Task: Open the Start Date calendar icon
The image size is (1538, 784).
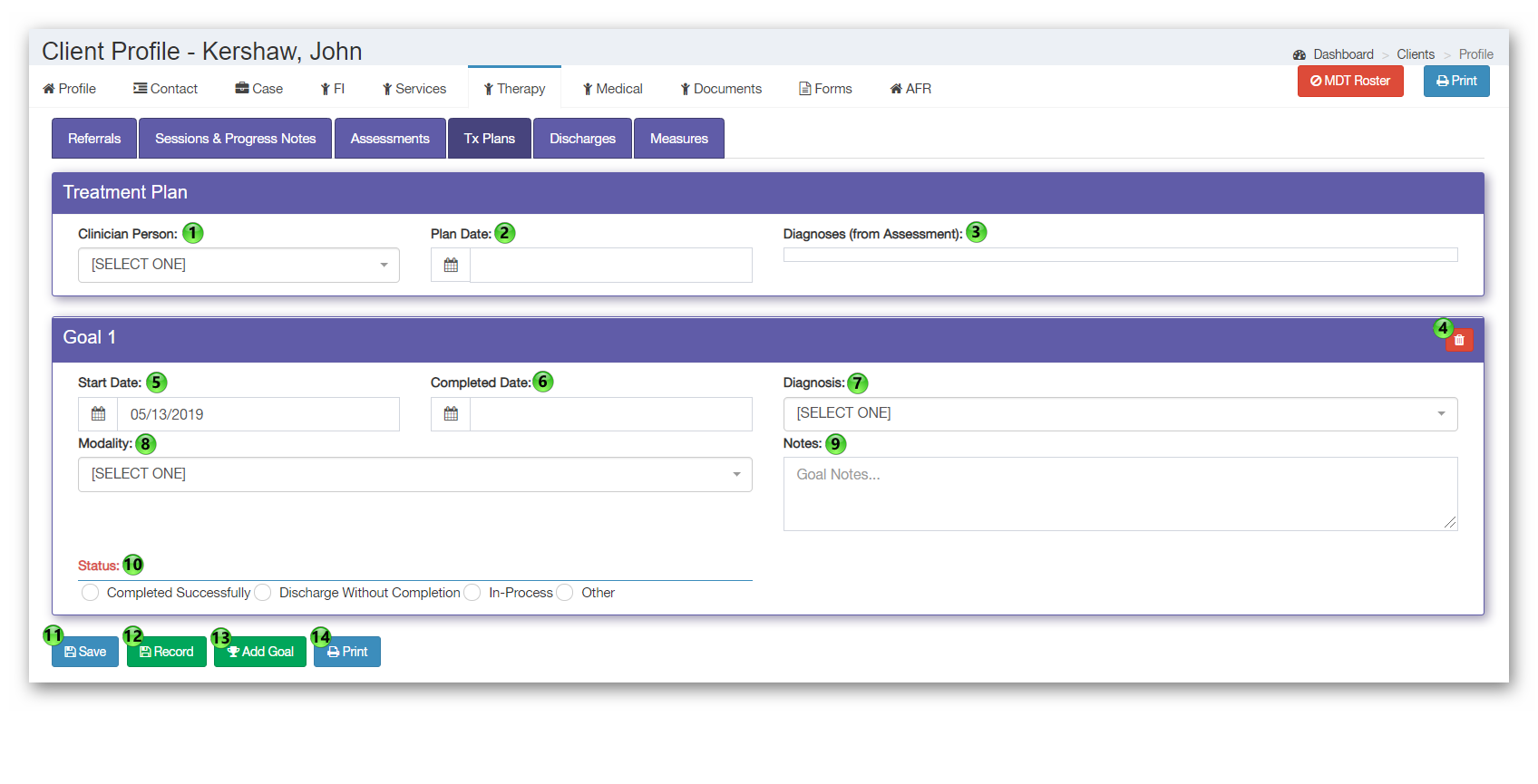Action: click(x=98, y=414)
